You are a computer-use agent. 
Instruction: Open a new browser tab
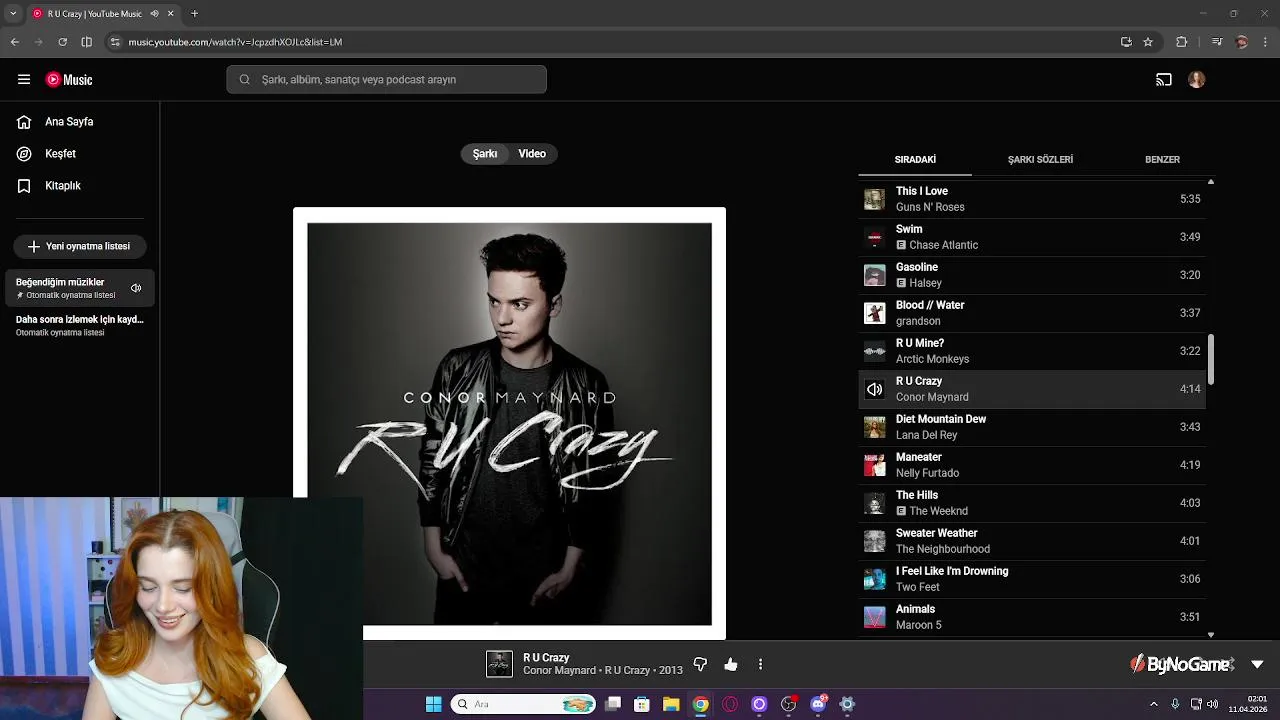194,14
